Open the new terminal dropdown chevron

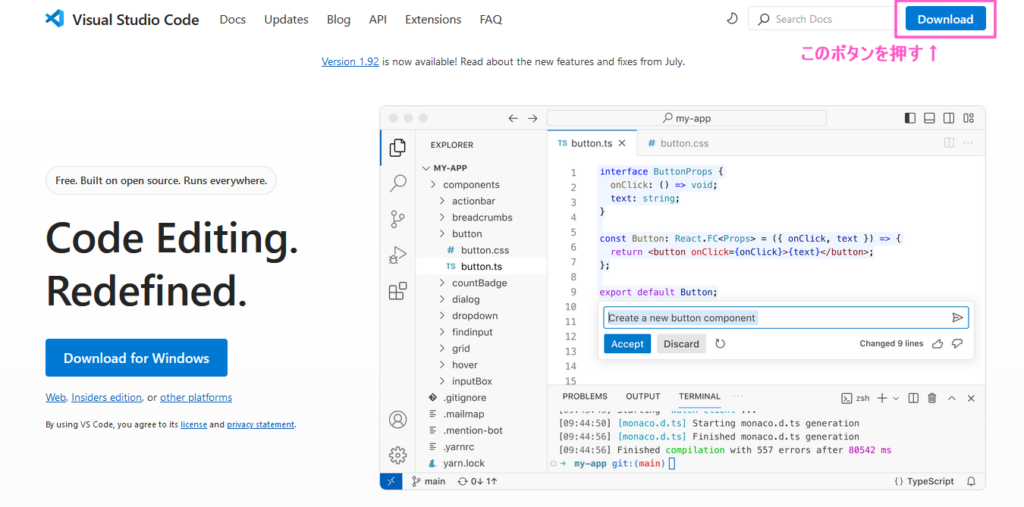895,398
